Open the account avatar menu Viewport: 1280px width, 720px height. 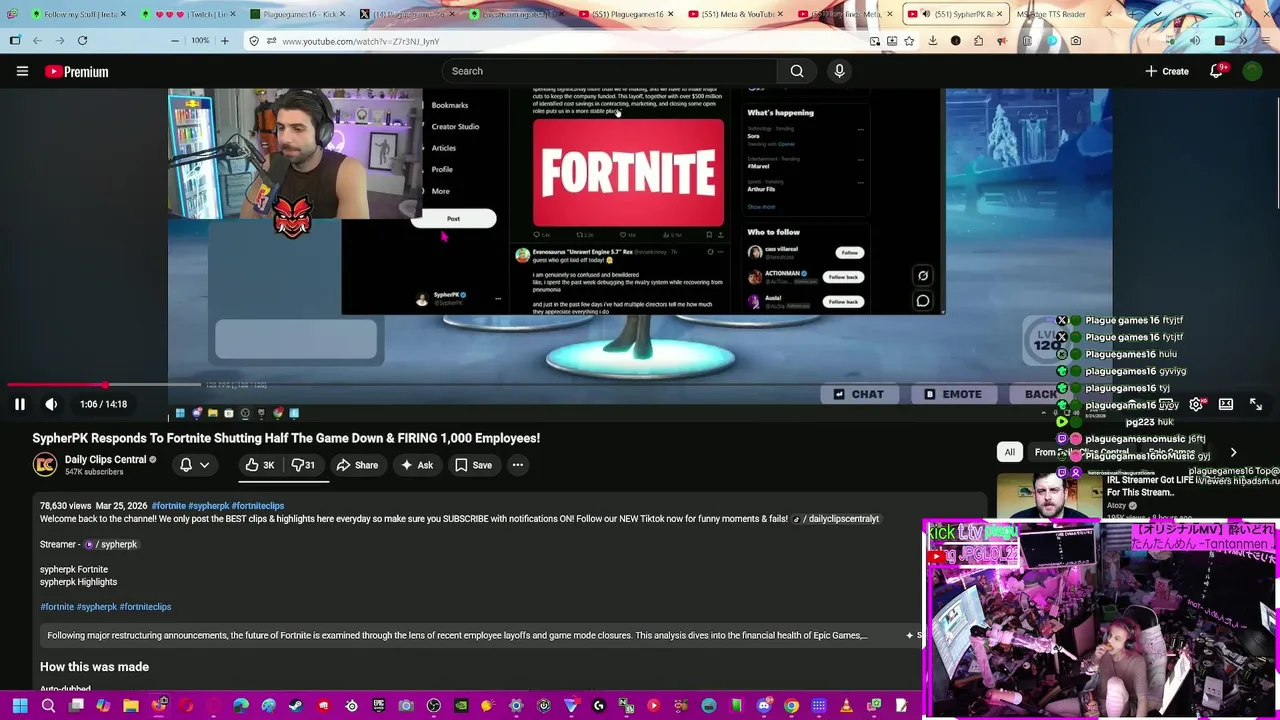[1252, 71]
